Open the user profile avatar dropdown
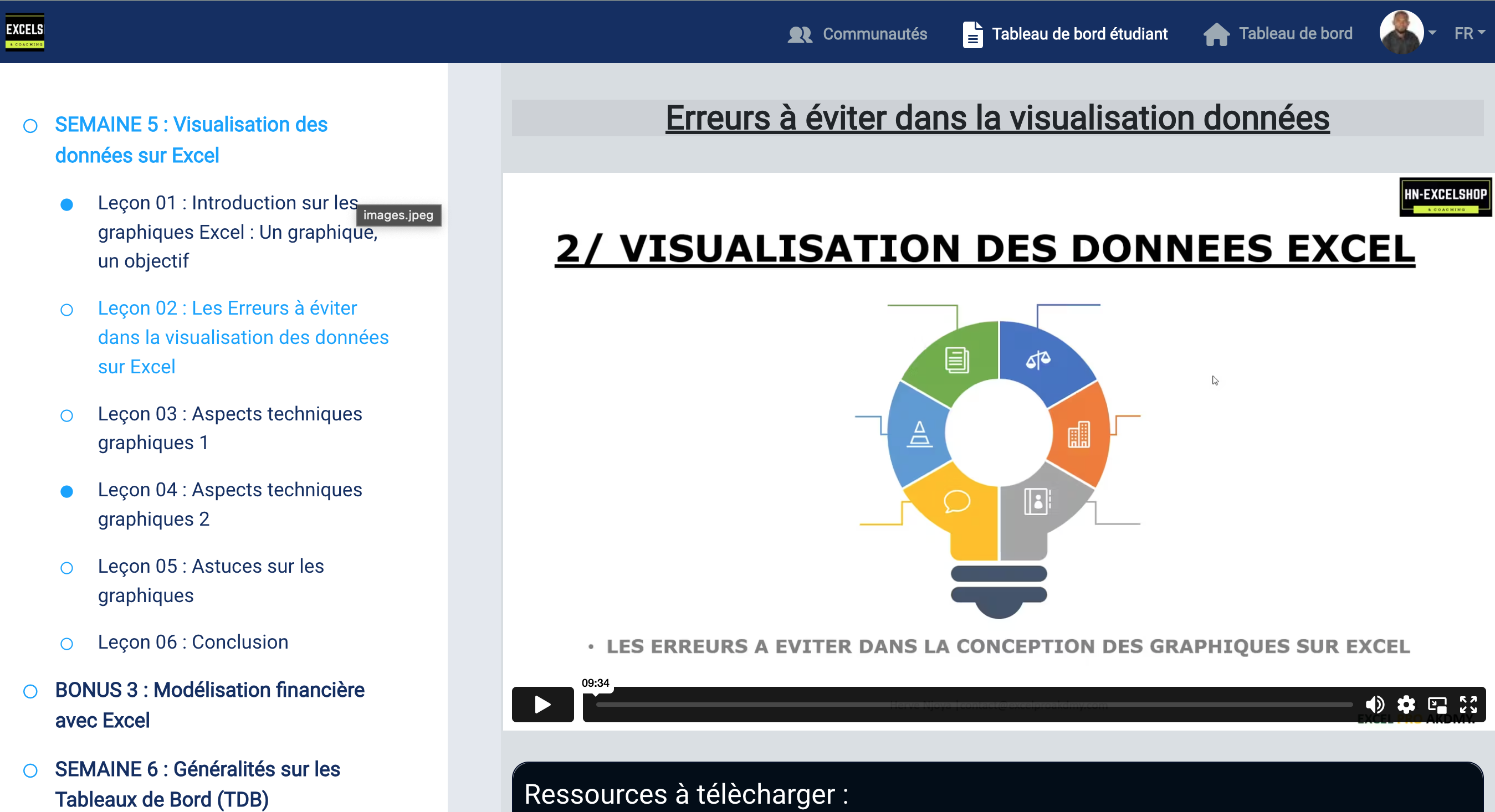 [x=1407, y=32]
